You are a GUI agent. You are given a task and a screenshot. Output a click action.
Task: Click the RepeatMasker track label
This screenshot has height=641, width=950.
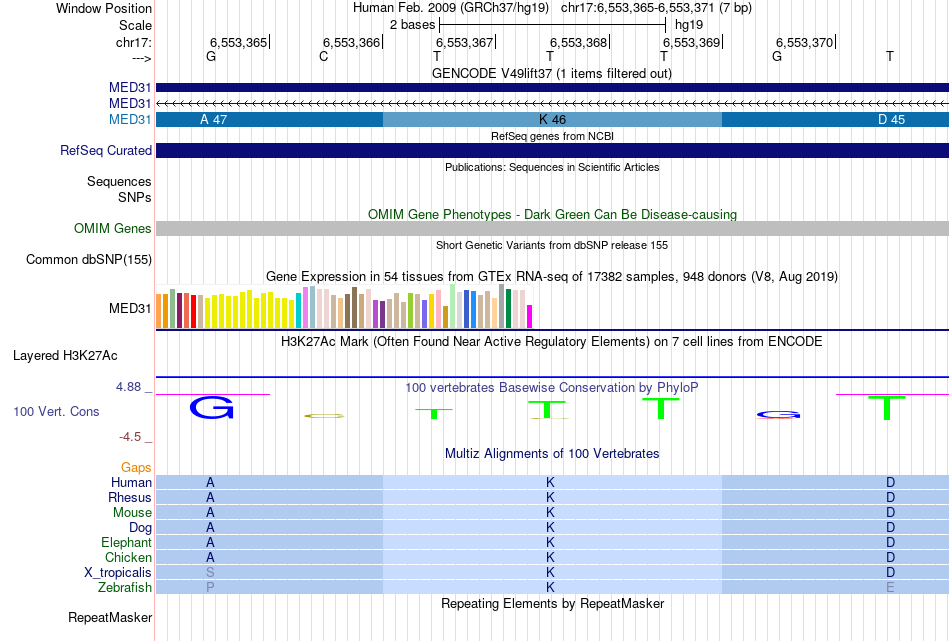click(x=110, y=618)
